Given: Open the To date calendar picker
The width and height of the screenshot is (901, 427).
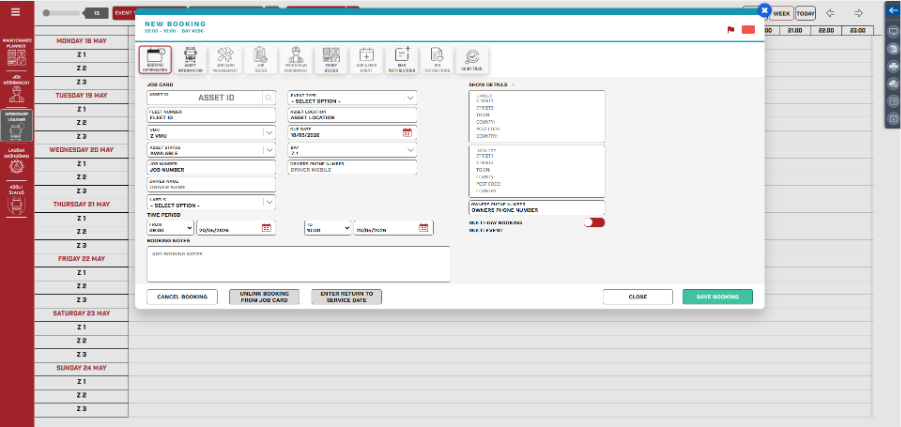Looking at the screenshot, I should [423, 228].
